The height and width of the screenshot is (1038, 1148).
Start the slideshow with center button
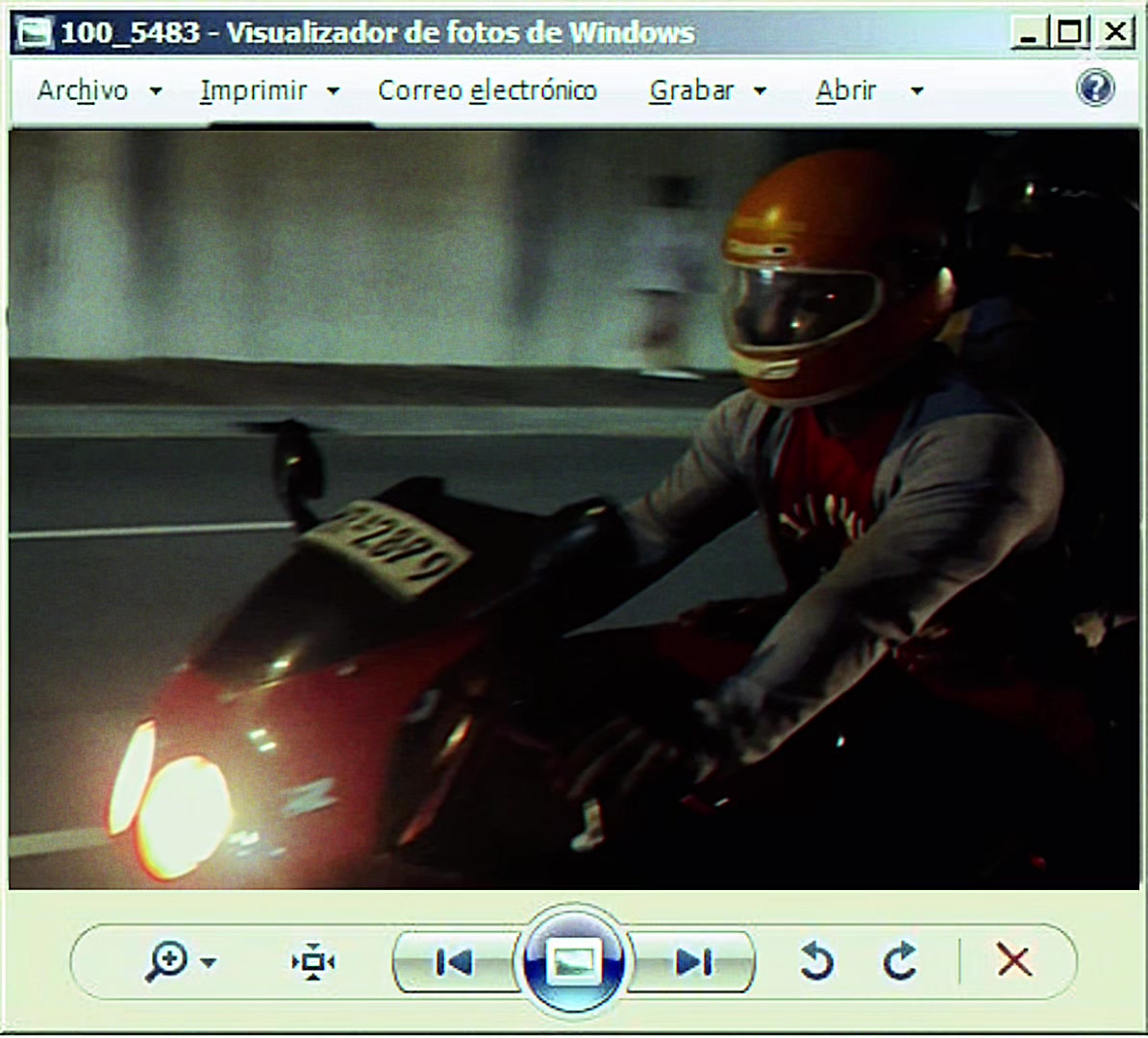click(573, 960)
